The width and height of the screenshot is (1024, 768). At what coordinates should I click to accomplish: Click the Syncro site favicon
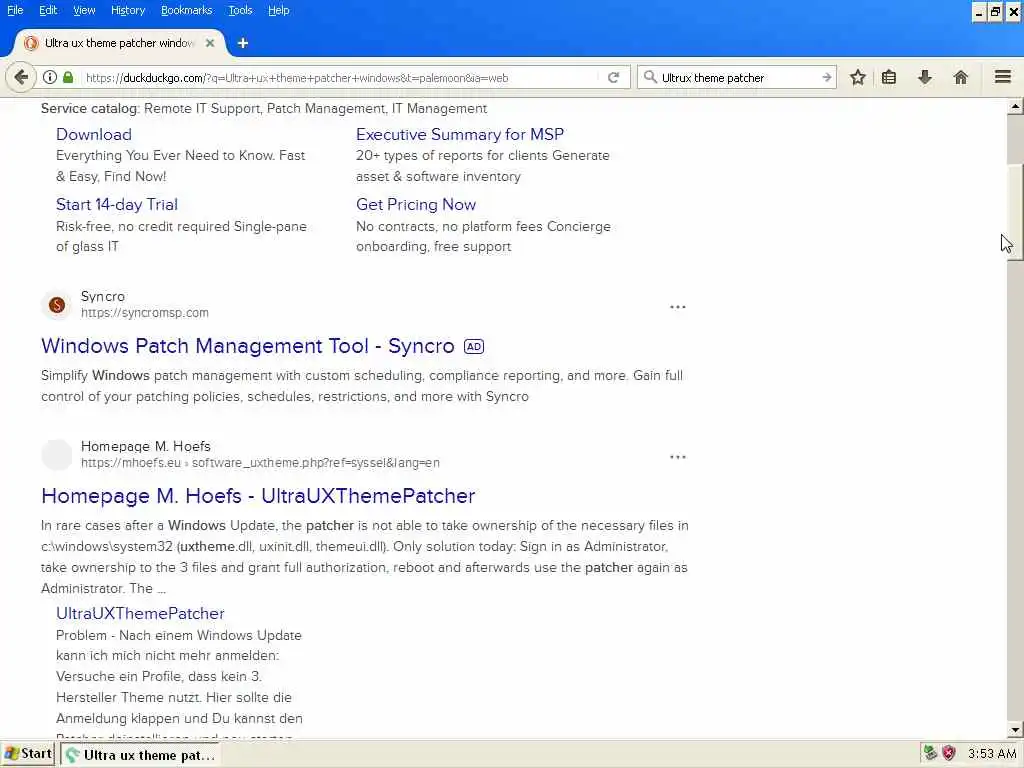57,305
